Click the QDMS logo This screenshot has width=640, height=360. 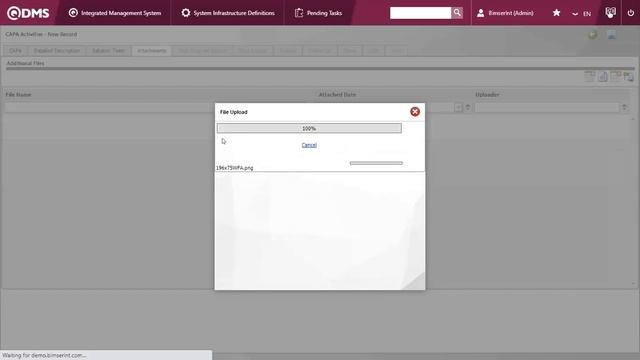tap(28, 13)
